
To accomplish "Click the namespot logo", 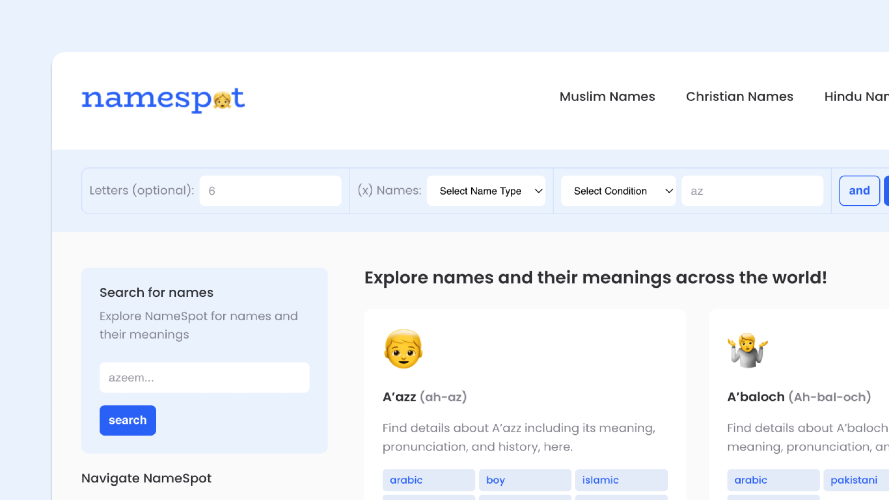I will 163,99.
